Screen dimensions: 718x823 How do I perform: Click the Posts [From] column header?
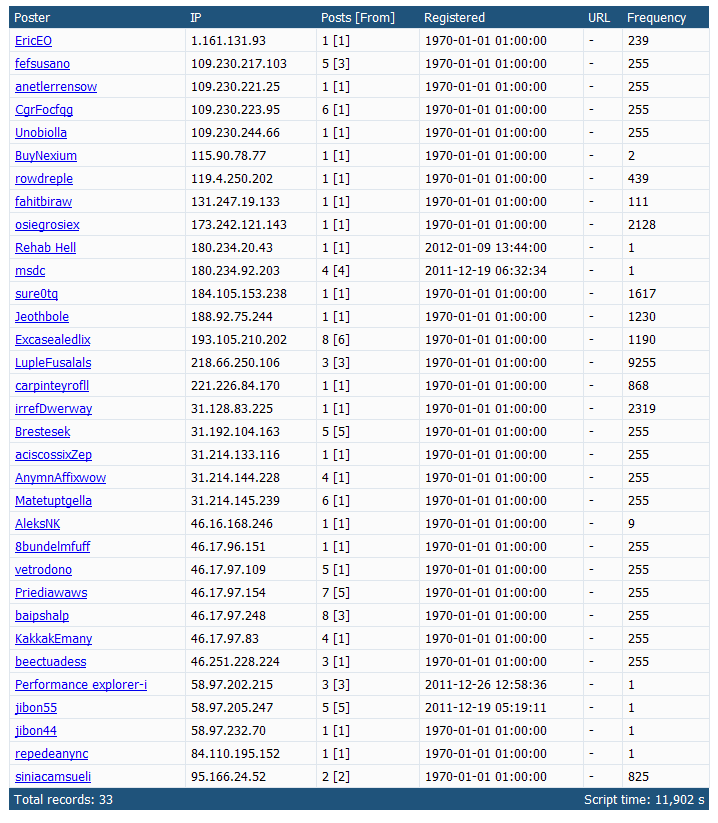tap(357, 17)
